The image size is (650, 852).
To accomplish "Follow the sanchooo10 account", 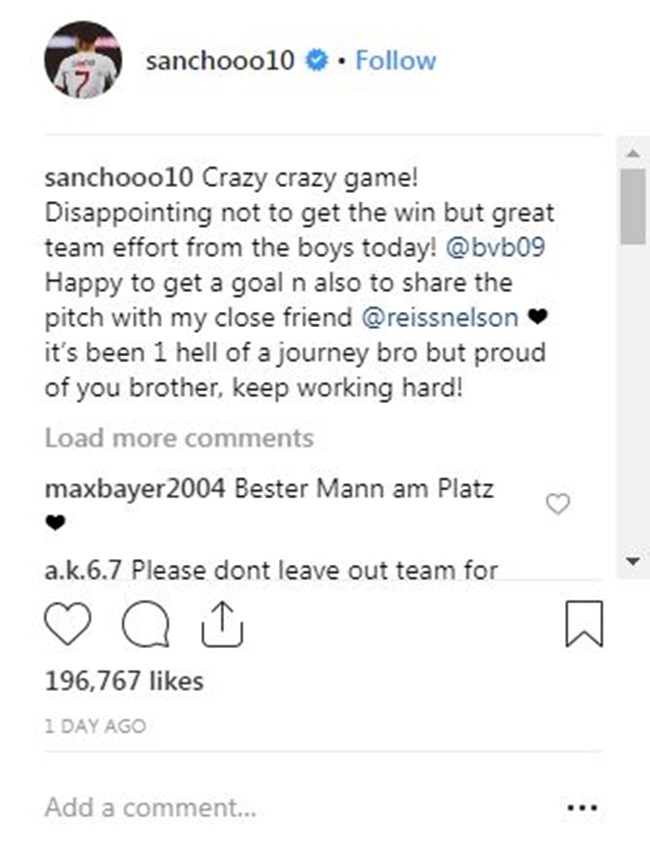I will 396,61.
